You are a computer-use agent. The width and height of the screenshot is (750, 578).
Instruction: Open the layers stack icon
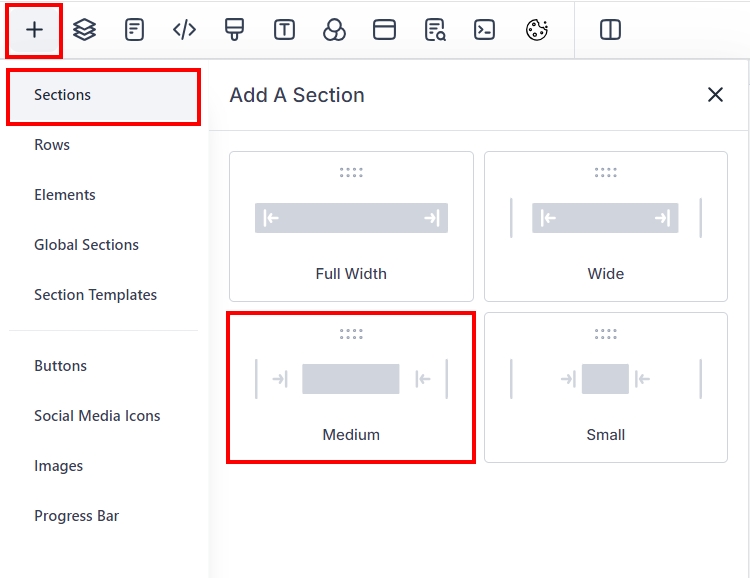[85, 30]
